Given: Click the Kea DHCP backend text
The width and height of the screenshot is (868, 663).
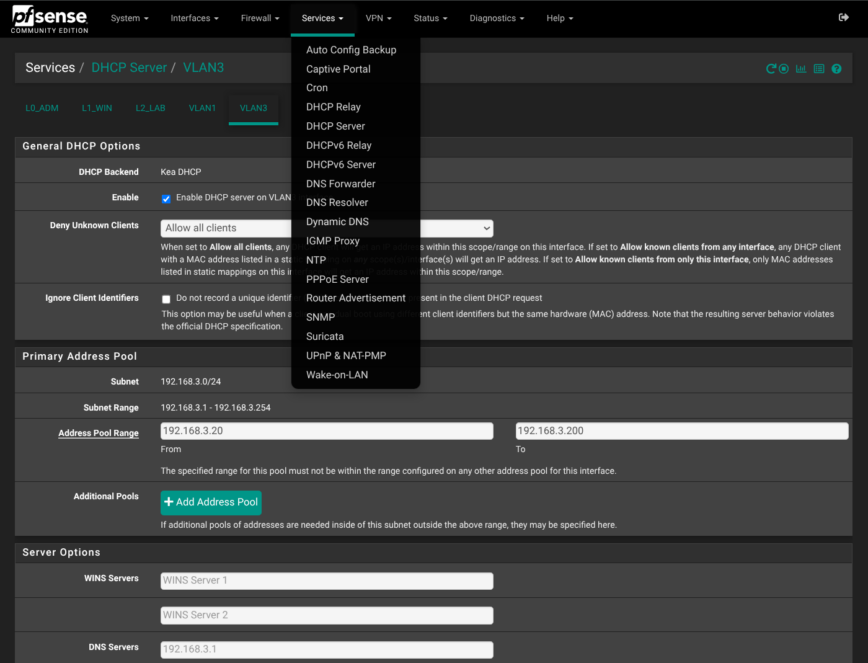Looking at the screenshot, I should (180, 172).
